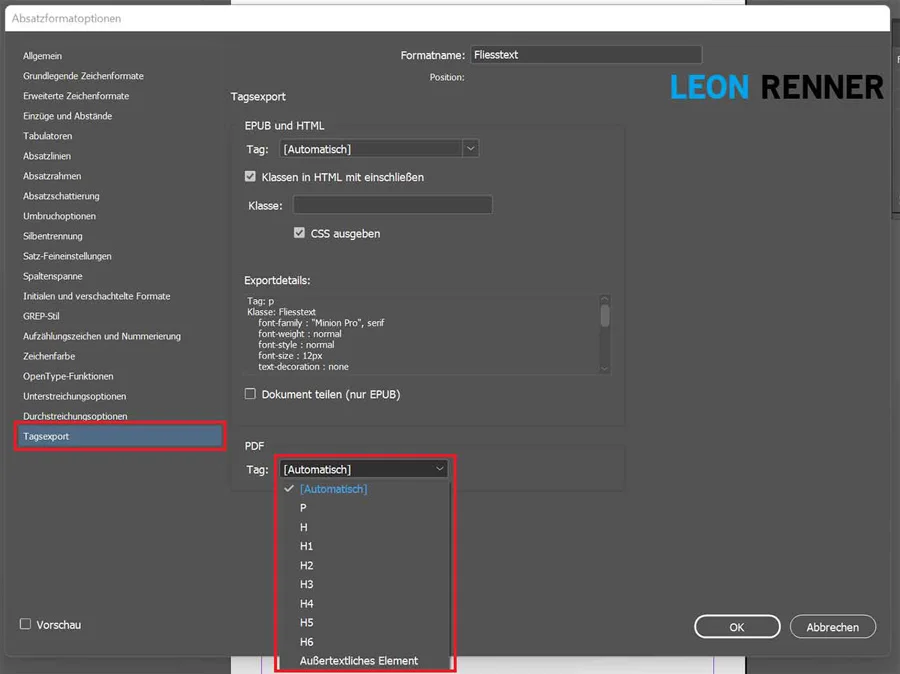Viewport: 900px width, 674px height.
Task: Select the P tag option
Action: coord(304,508)
